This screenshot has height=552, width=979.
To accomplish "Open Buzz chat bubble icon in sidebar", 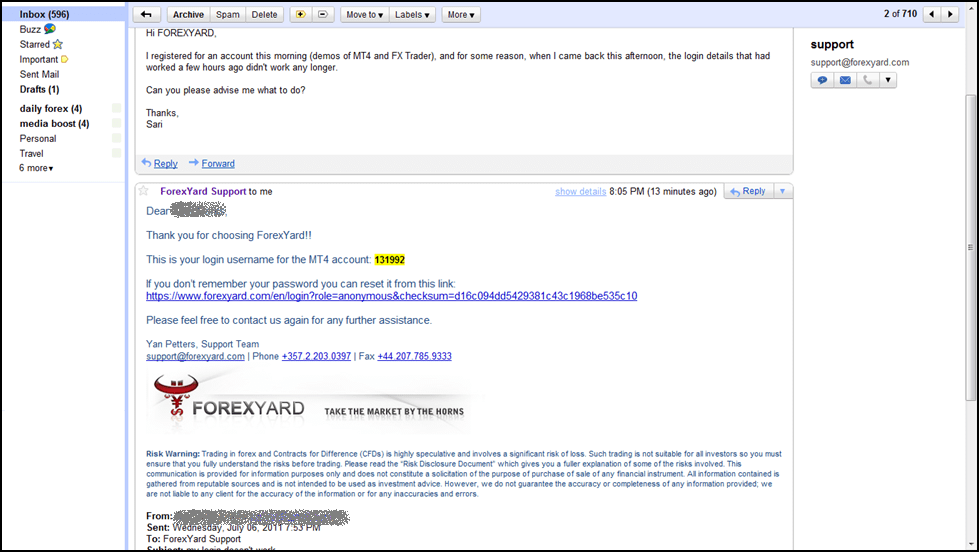I will pos(50,29).
